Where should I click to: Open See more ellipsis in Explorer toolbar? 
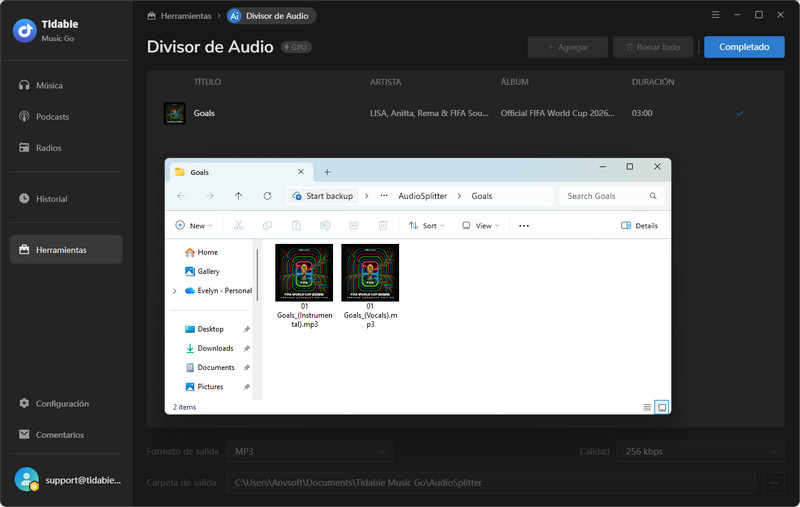point(524,225)
